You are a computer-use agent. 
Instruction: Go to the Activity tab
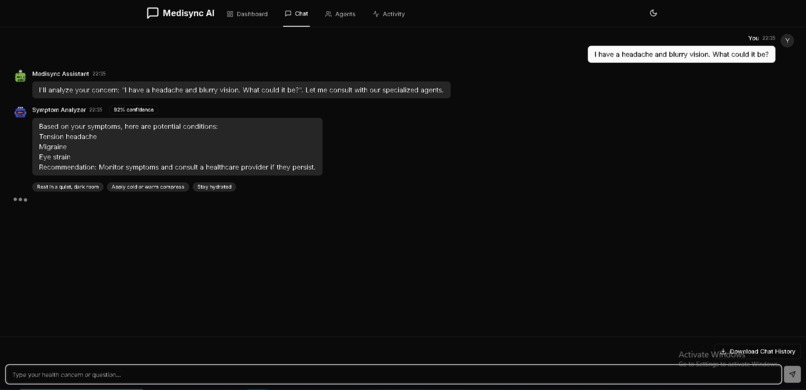coord(389,14)
